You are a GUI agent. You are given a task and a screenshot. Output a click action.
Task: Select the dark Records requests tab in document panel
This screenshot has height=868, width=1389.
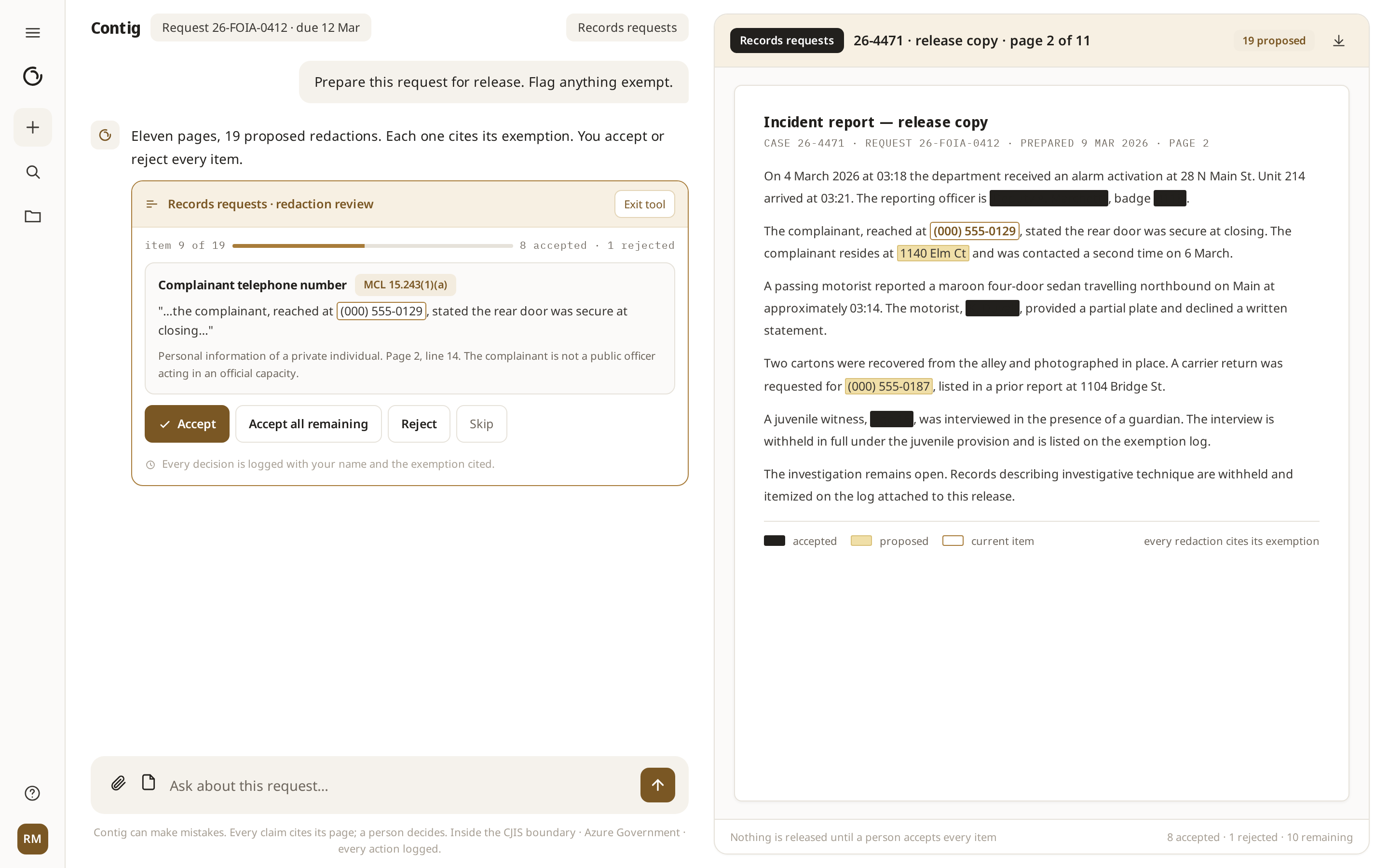coord(786,40)
